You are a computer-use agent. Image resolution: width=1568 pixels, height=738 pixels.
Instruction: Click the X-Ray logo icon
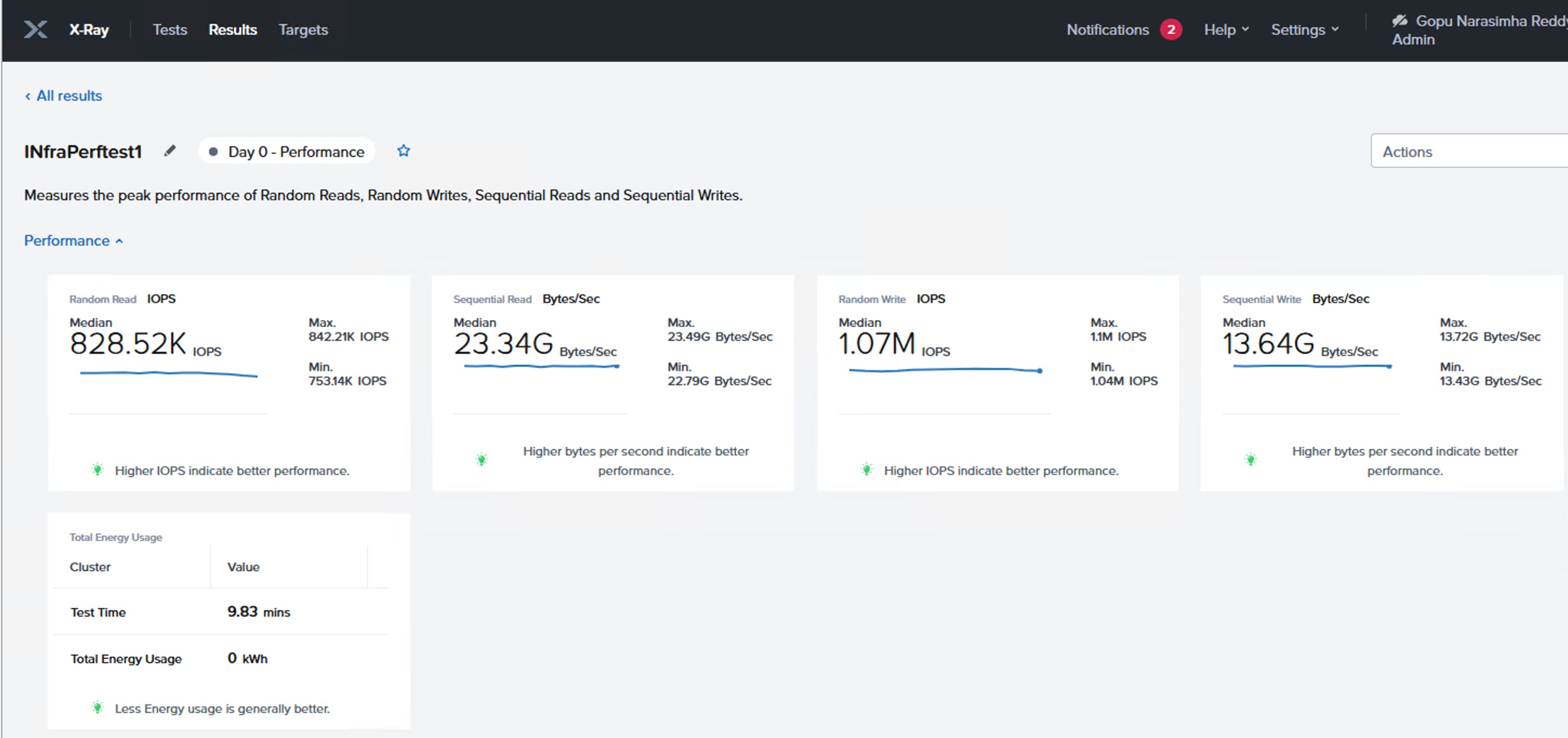click(35, 29)
